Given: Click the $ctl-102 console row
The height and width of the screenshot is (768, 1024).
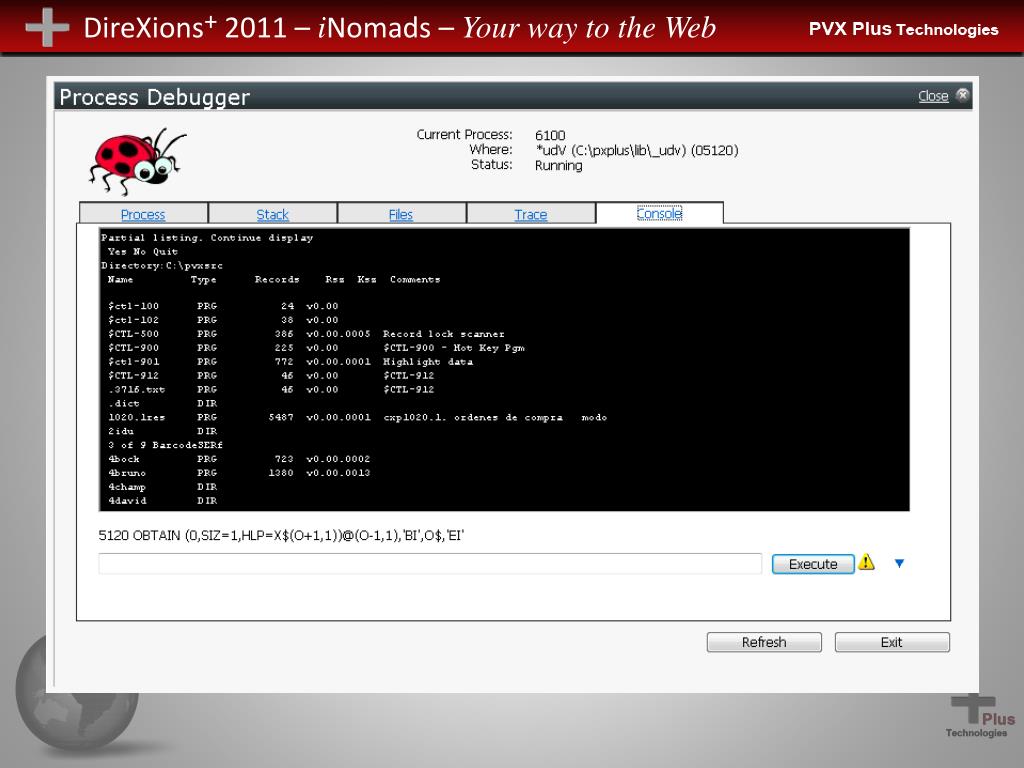Looking at the screenshot, I should click(223, 320).
